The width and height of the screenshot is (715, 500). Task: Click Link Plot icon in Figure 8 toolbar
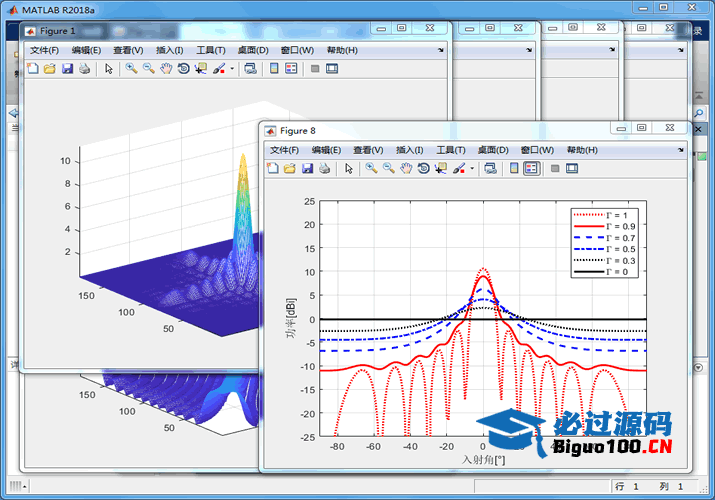tap(490, 169)
